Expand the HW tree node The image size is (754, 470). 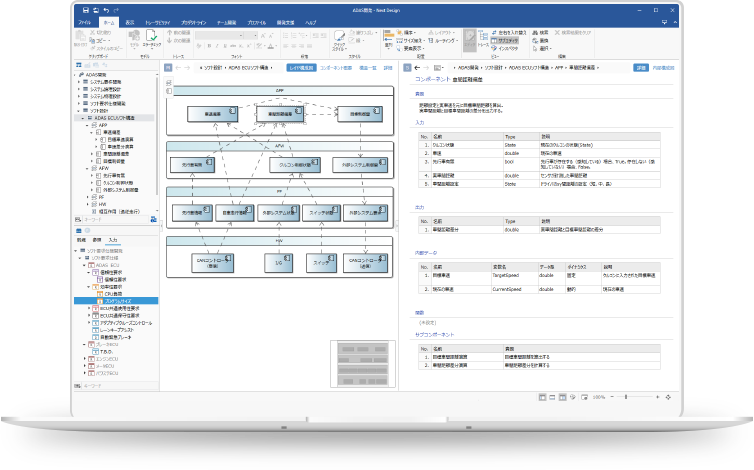88,204
